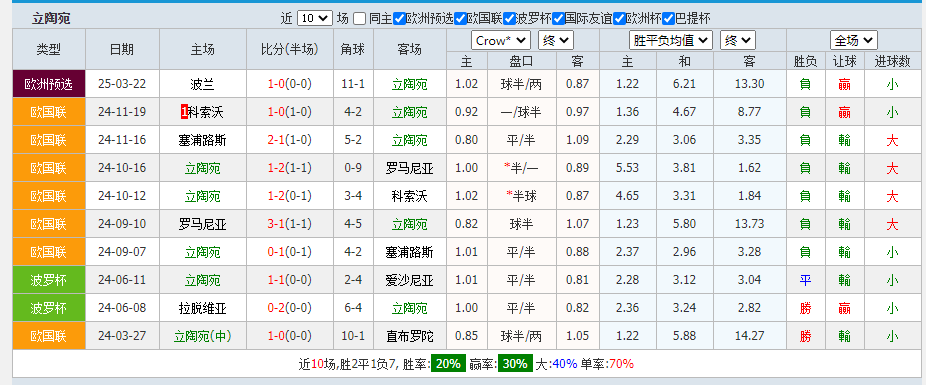926x385 pixels.
Task: Click the draw odds value 6.21
Action: [684, 84]
